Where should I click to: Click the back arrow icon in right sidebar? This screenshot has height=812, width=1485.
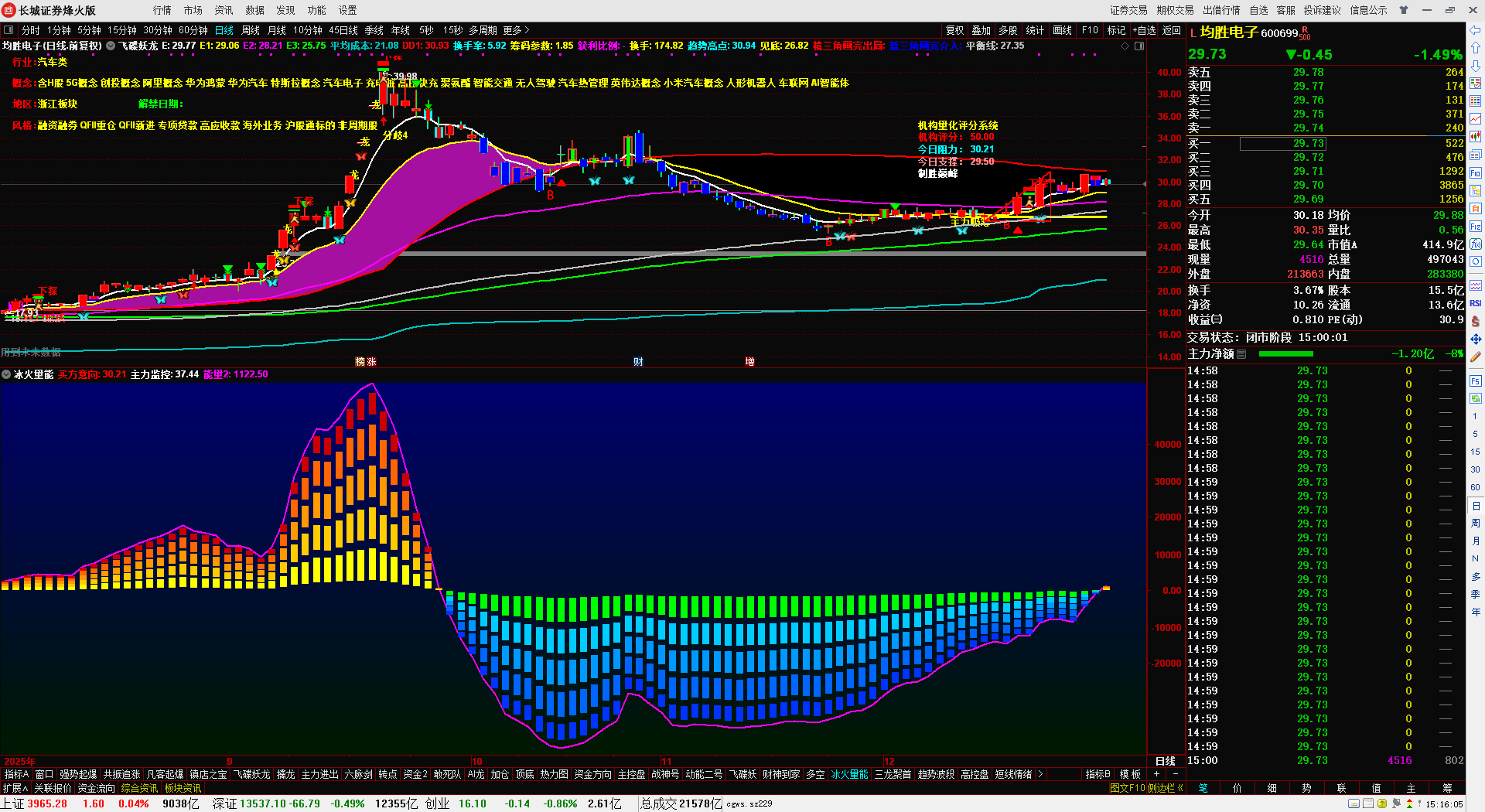(1476, 30)
